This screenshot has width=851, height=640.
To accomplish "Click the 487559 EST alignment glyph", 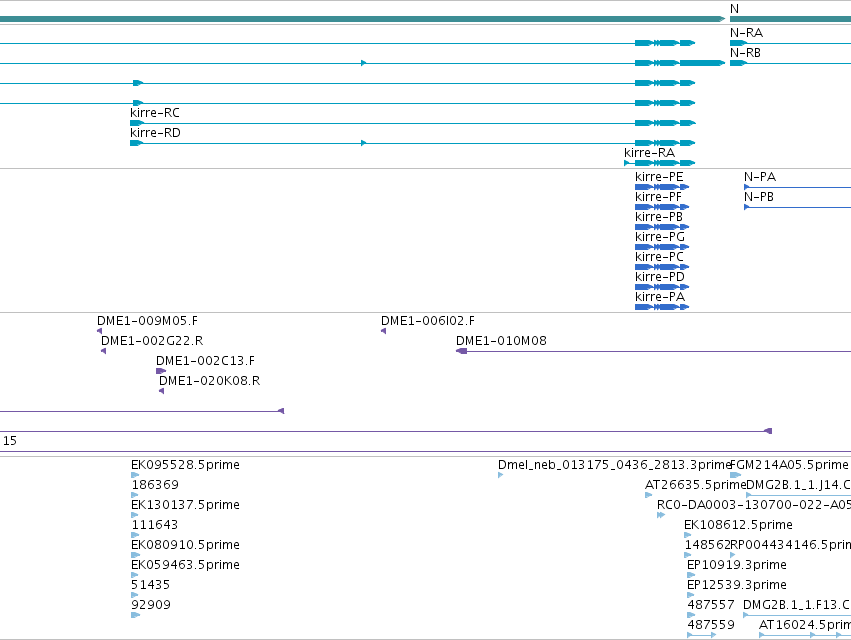I will pyautogui.click(x=702, y=636).
